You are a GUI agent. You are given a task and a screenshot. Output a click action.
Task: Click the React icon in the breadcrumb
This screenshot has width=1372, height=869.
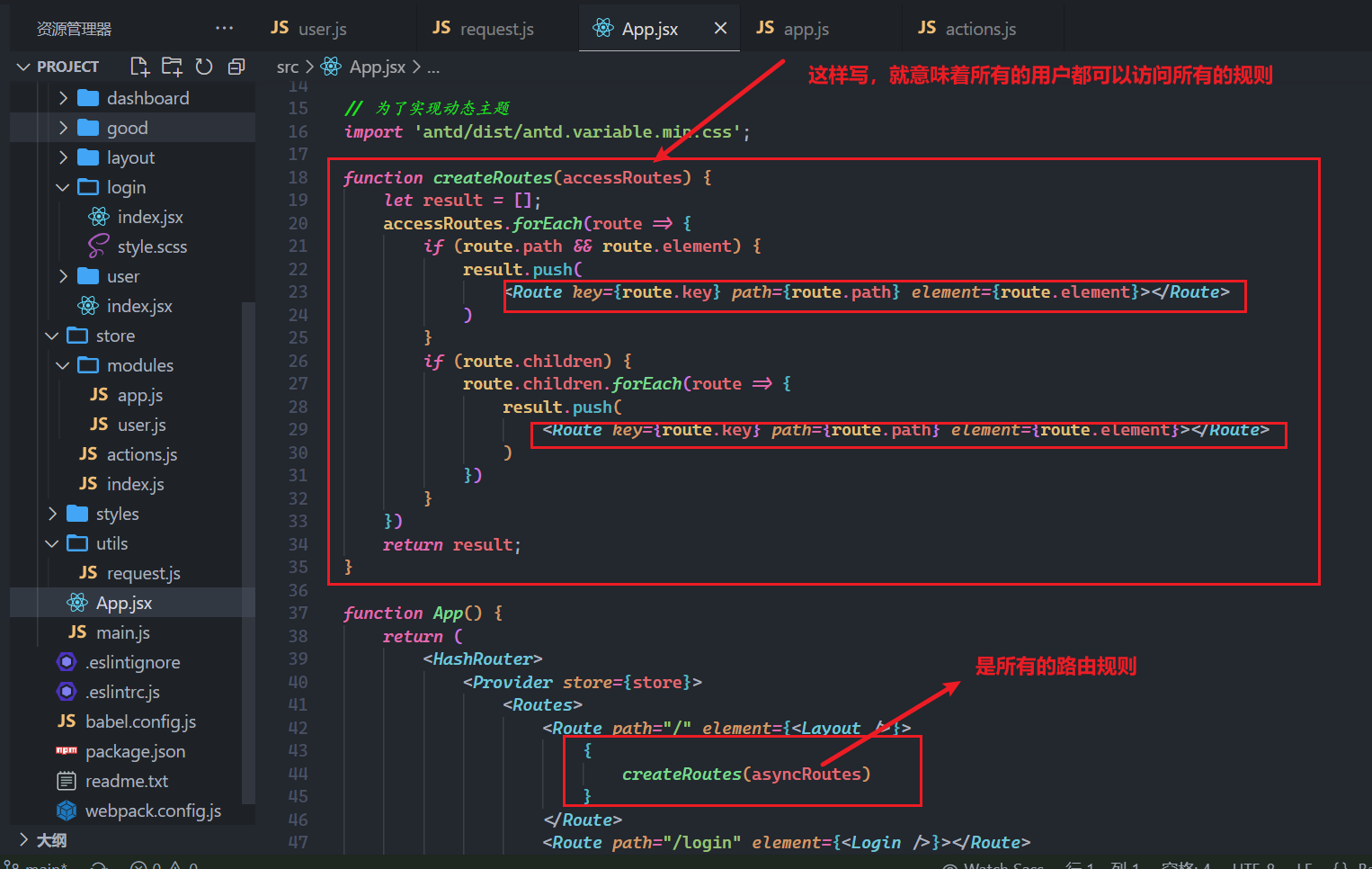pos(331,67)
